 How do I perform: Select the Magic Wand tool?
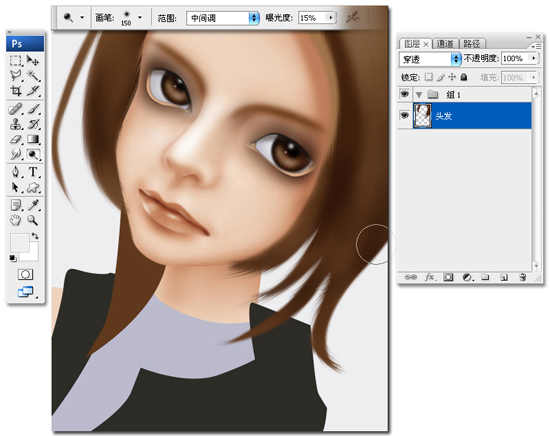[x=34, y=75]
